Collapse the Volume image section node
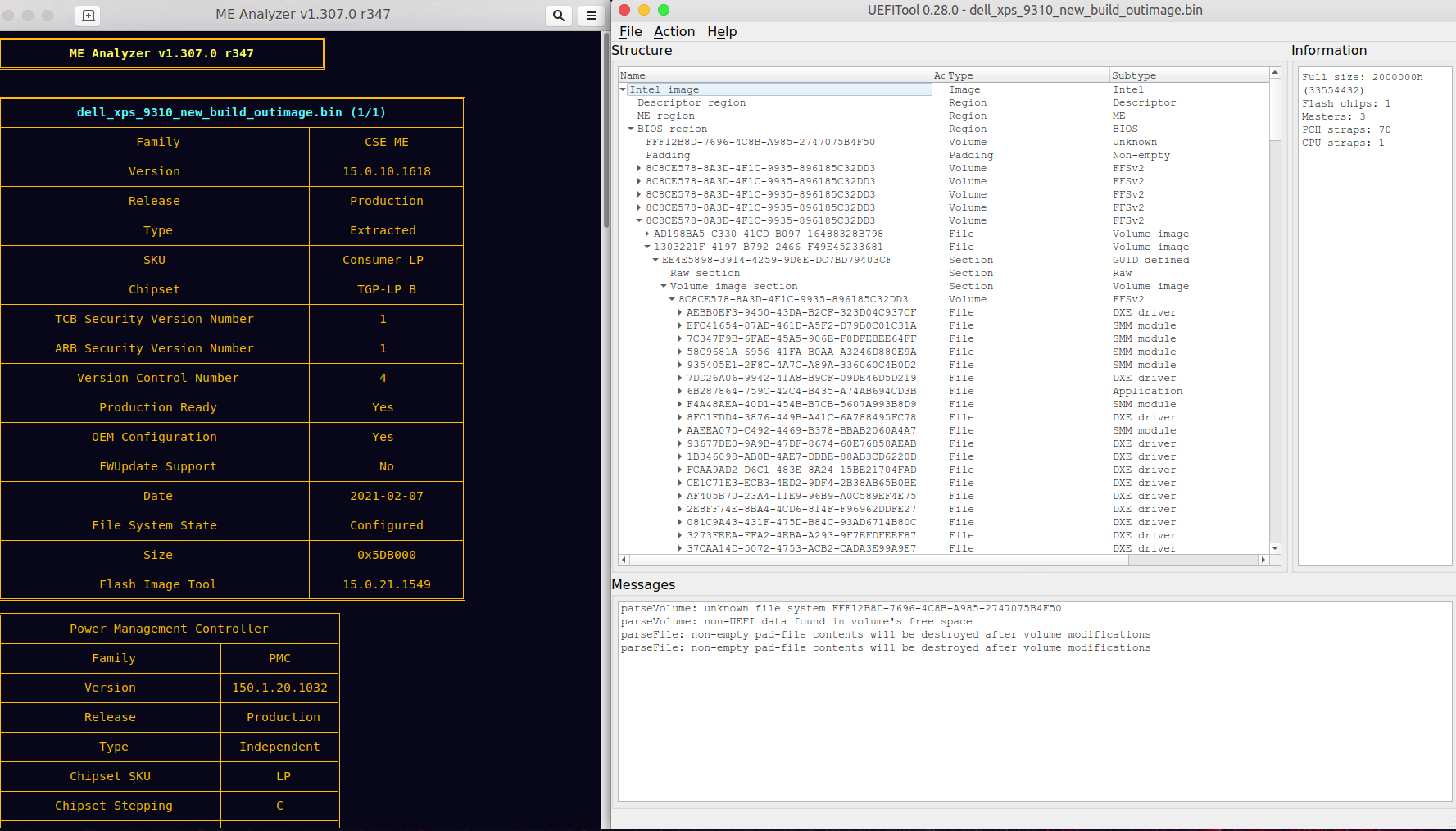Viewport: 1456px width, 831px height. click(664, 286)
